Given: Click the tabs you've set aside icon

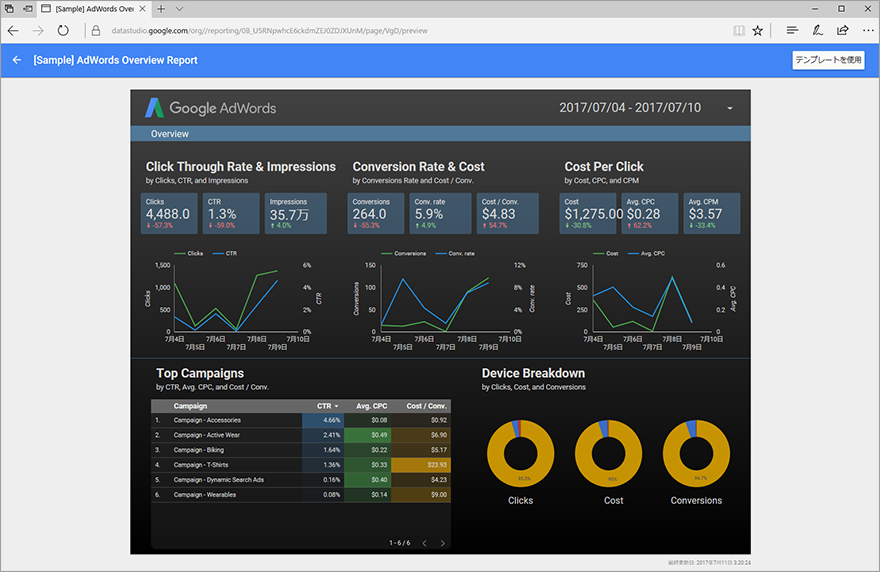Looking at the screenshot, I should tap(9, 9).
